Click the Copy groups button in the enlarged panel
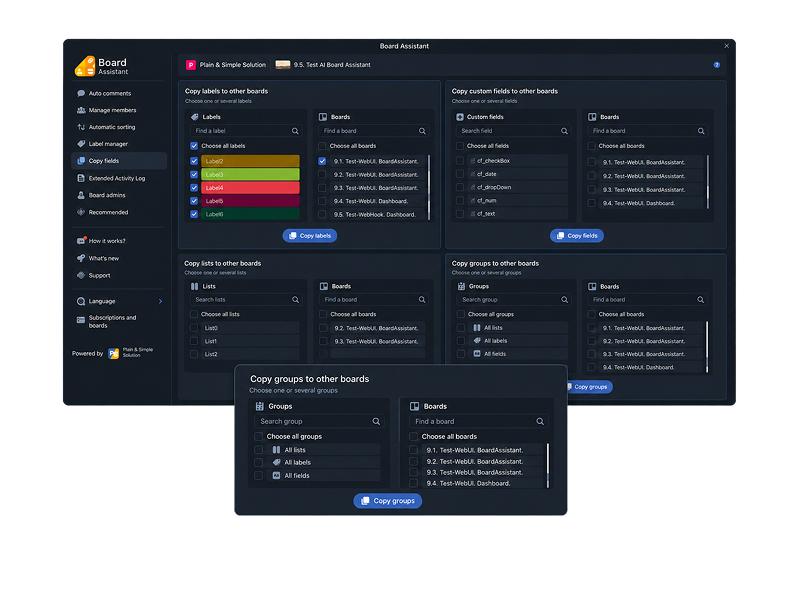This screenshot has width=800, height=600. click(x=388, y=501)
